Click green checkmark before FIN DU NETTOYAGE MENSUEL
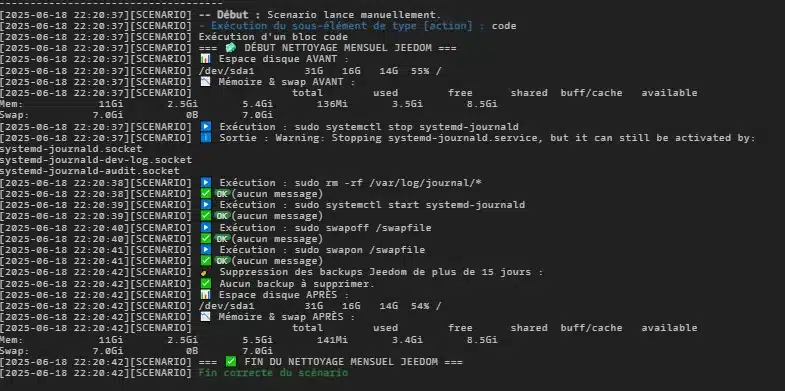The image size is (785, 391). click(x=231, y=361)
